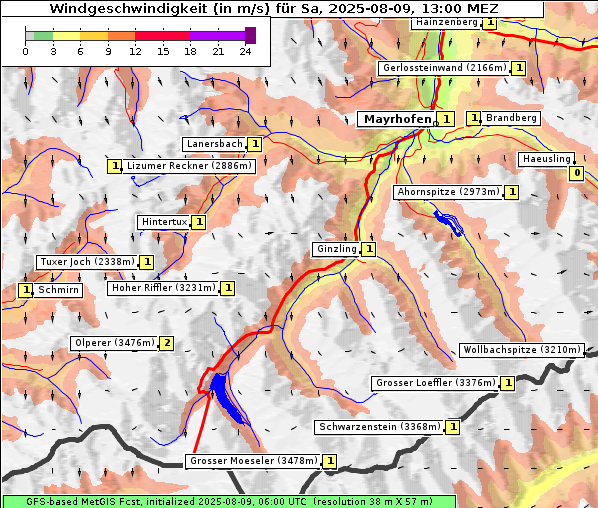The image size is (598, 508).
Task: Click the green legend color segment
Action: (x=43, y=36)
